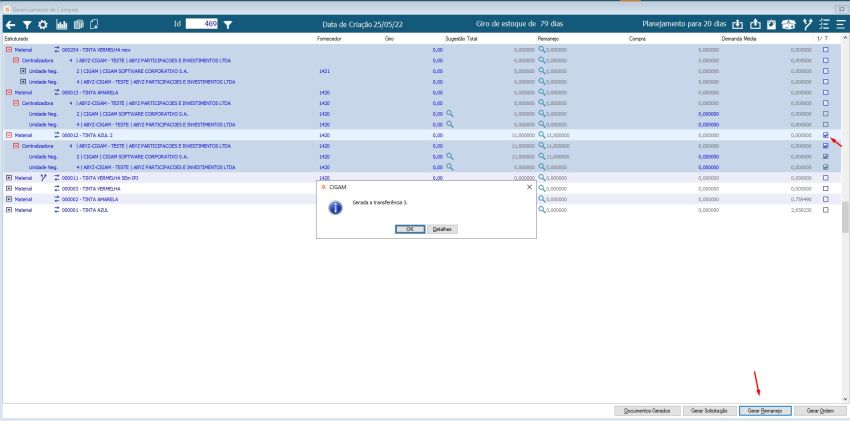The image size is (850, 421).
Task: Click the Fornecedor column header
Action: [x=329, y=39]
